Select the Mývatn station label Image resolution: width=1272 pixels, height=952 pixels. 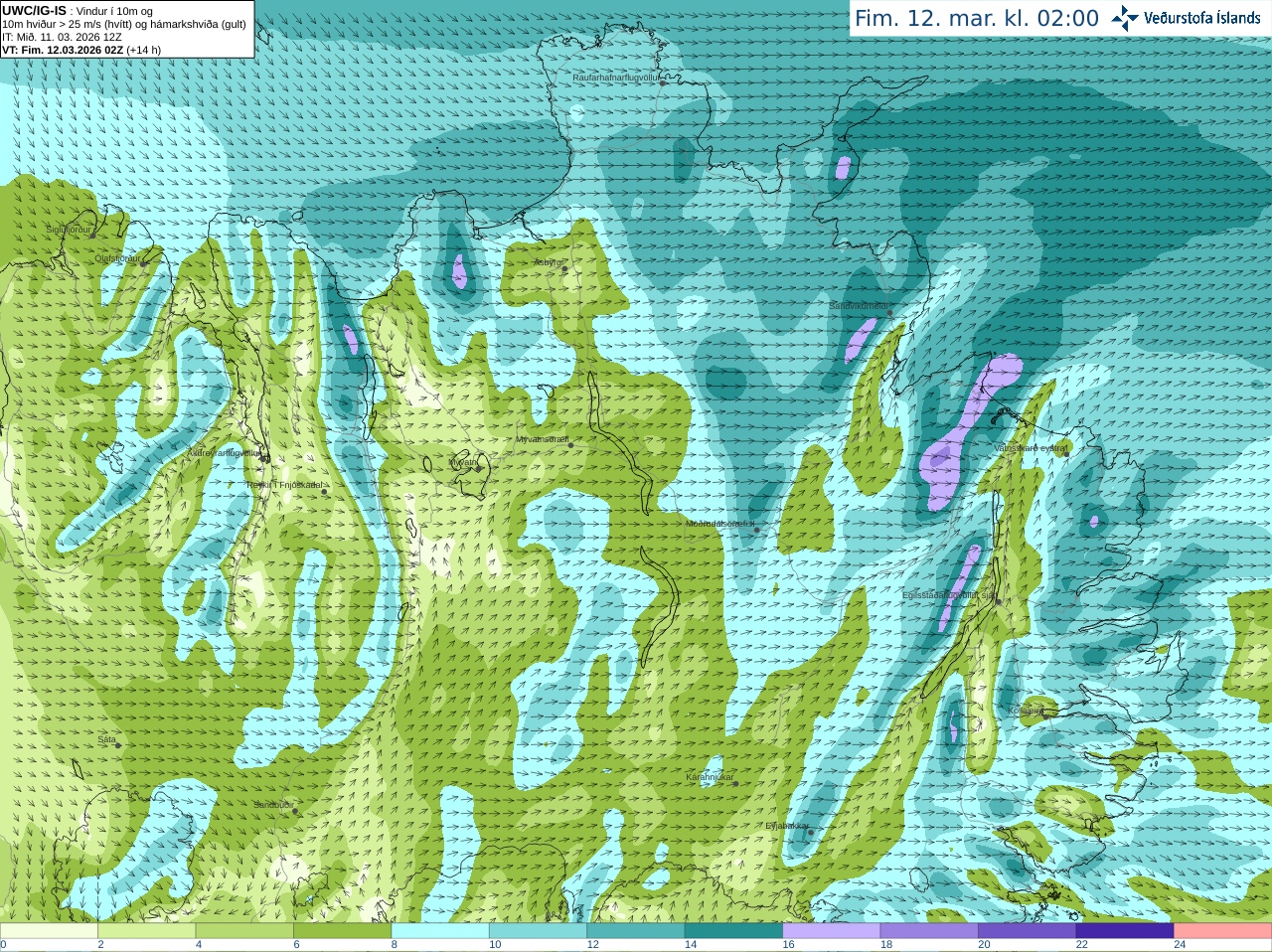462,462
